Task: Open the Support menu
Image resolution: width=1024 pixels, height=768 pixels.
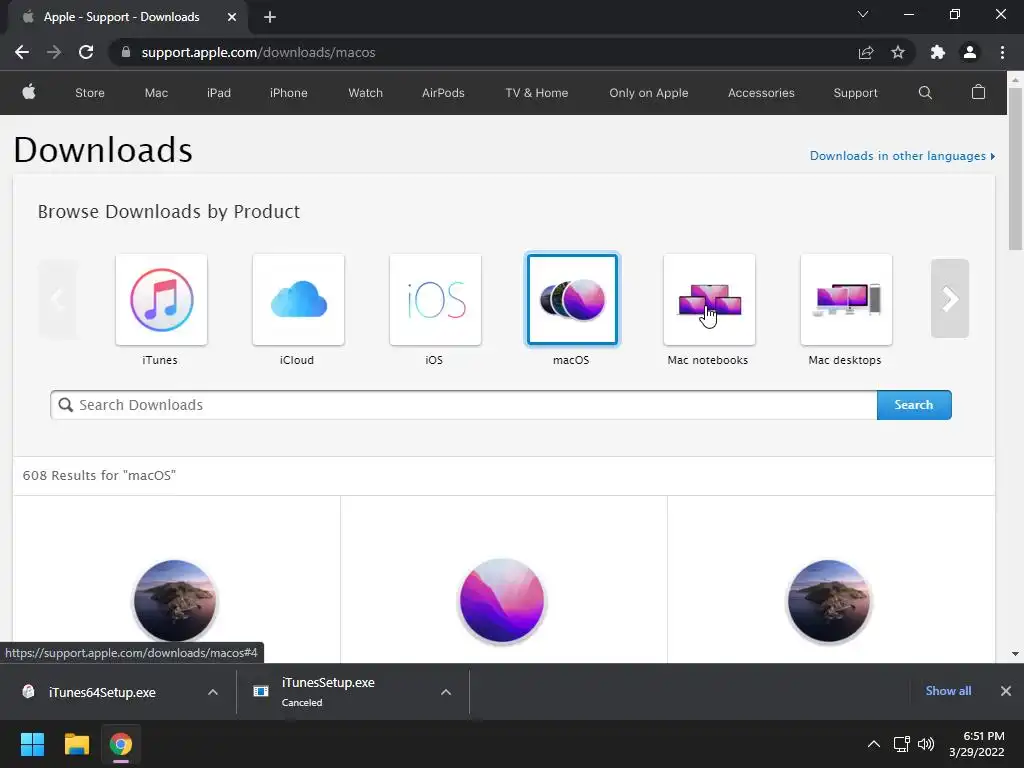Action: coord(856,93)
